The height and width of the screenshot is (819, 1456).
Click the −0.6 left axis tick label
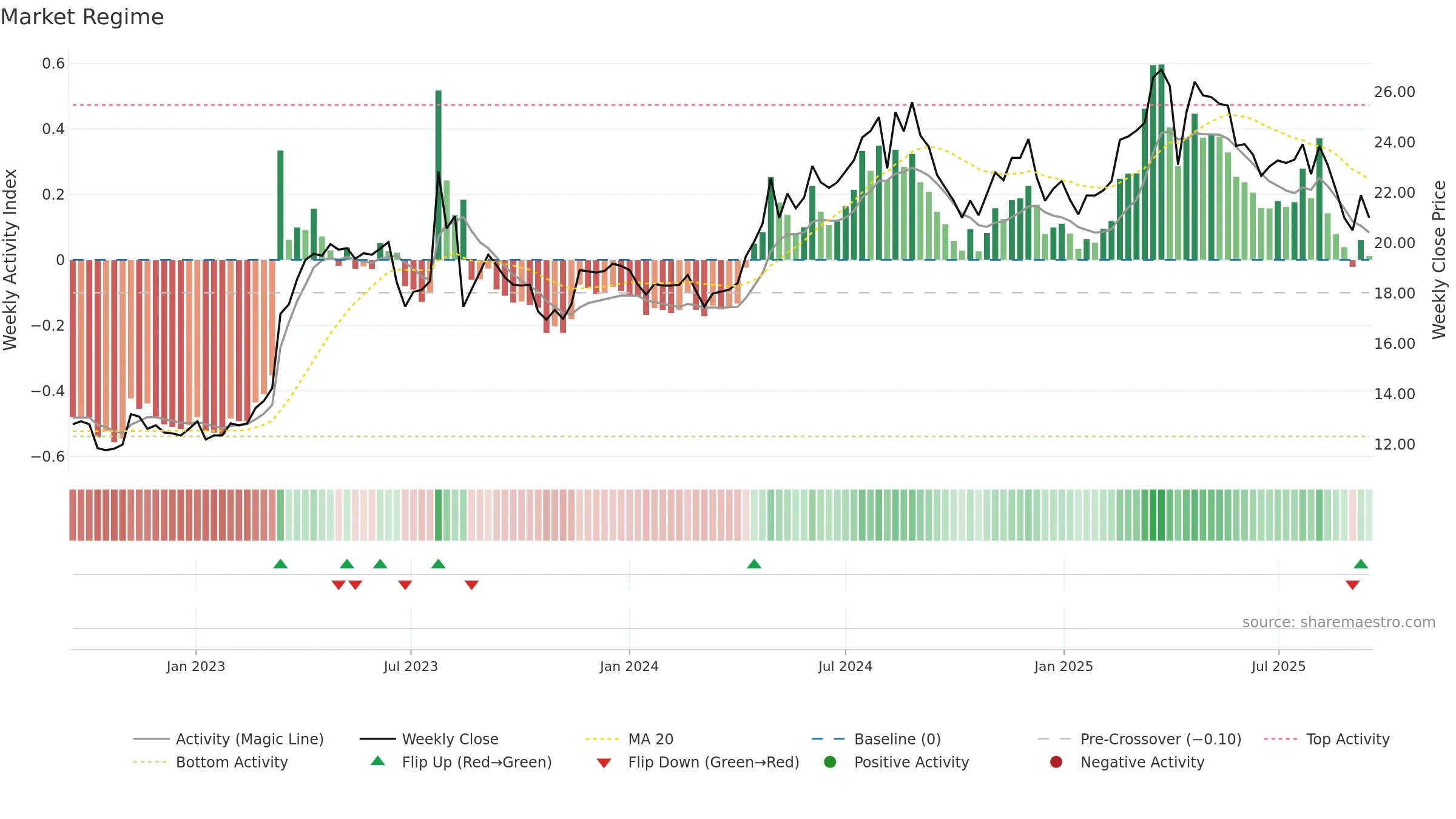point(48,457)
